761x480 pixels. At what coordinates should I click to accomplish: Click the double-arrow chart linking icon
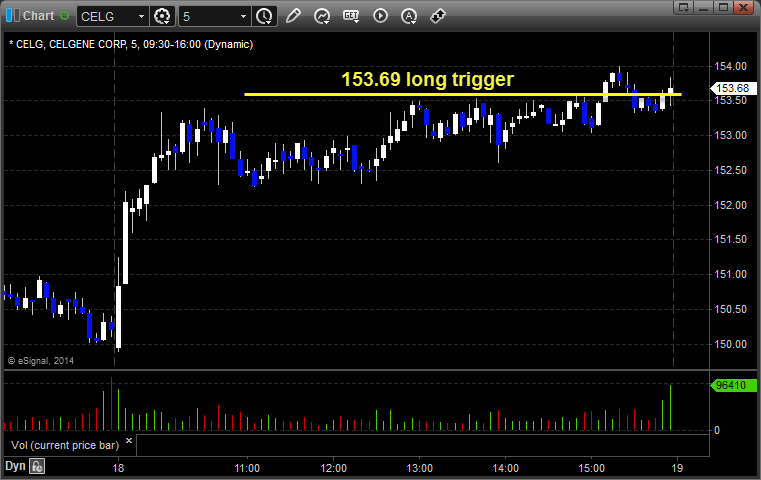(438, 16)
